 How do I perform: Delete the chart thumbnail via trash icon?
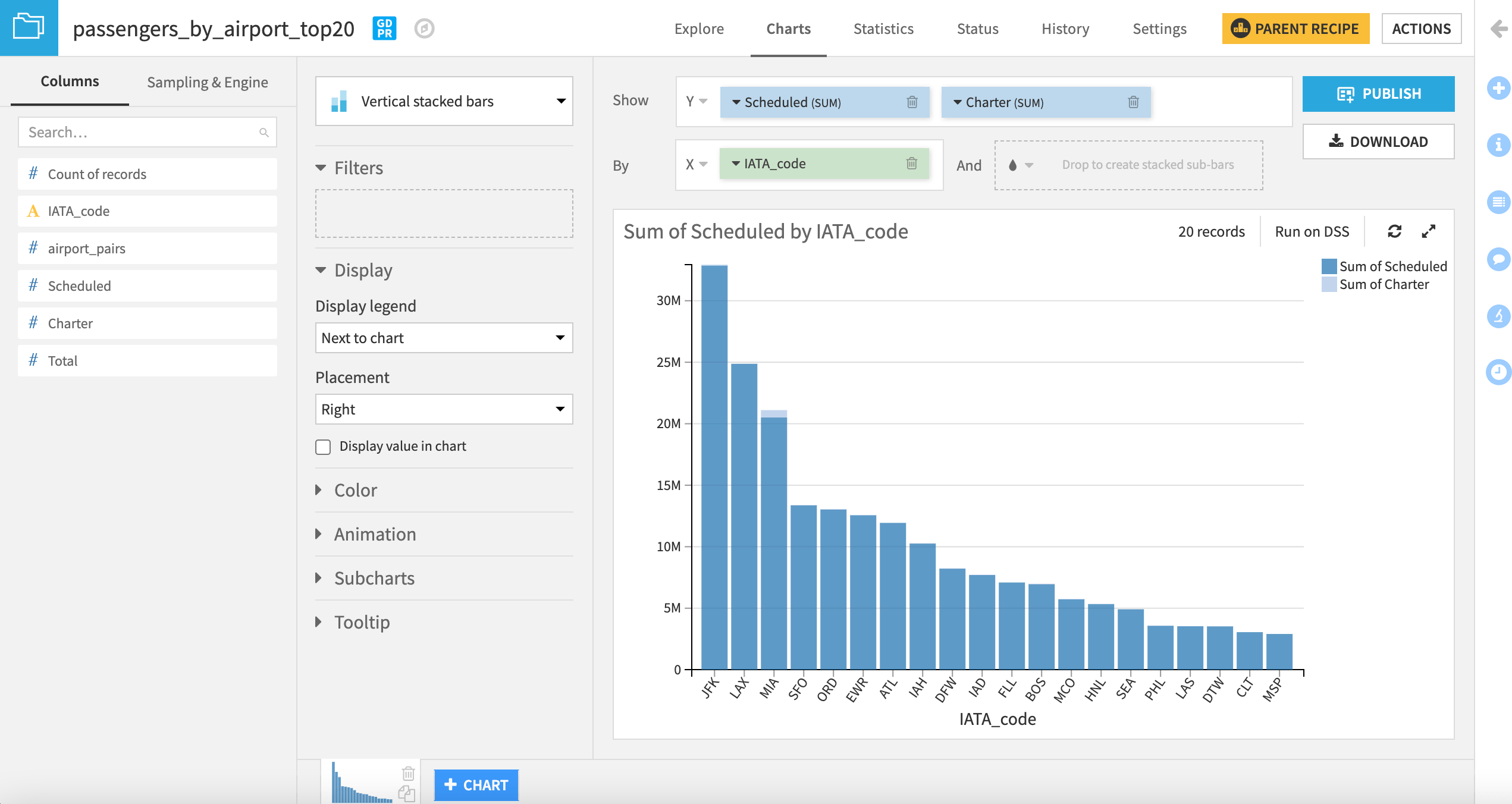[408, 773]
